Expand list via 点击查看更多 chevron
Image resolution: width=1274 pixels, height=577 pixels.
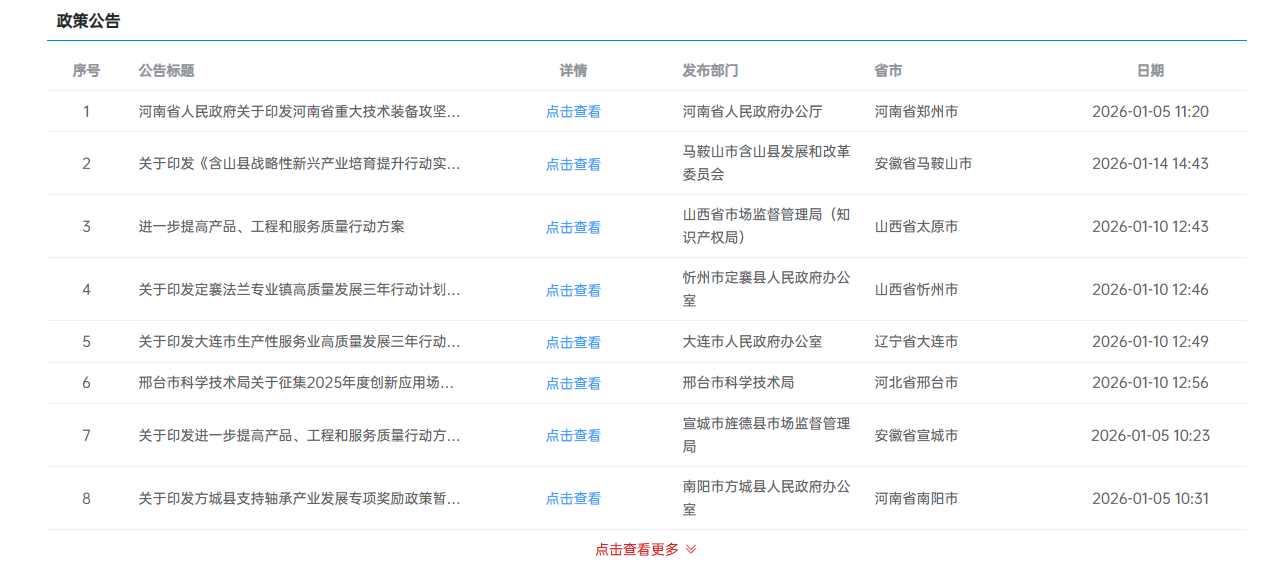pyautogui.click(x=691, y=549)
